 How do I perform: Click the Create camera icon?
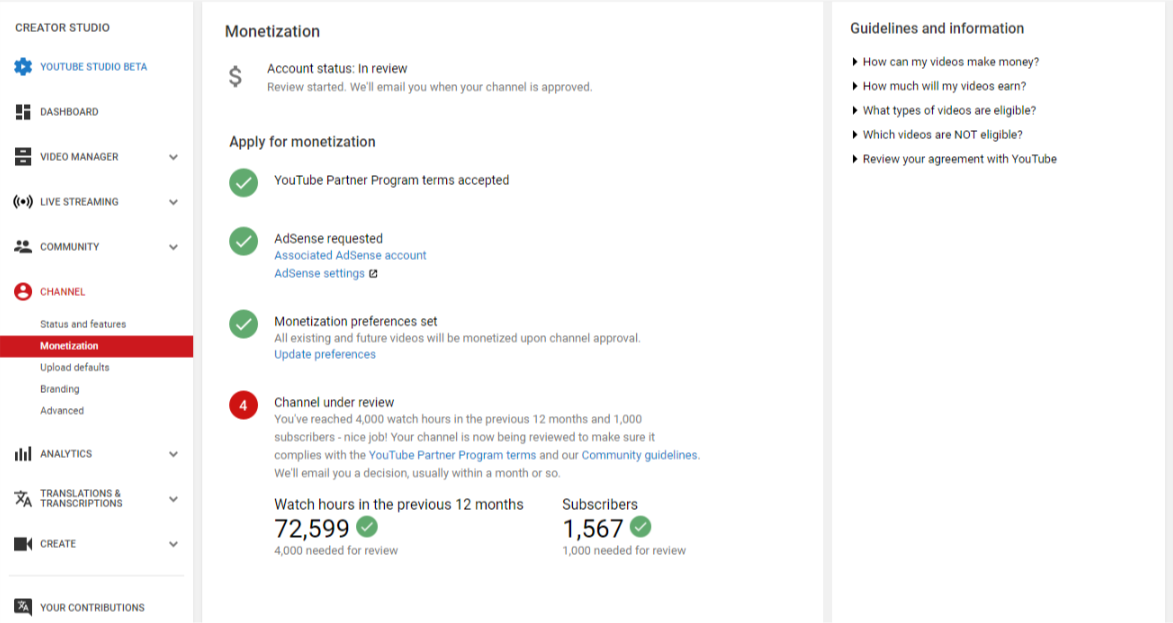[23, 544]
